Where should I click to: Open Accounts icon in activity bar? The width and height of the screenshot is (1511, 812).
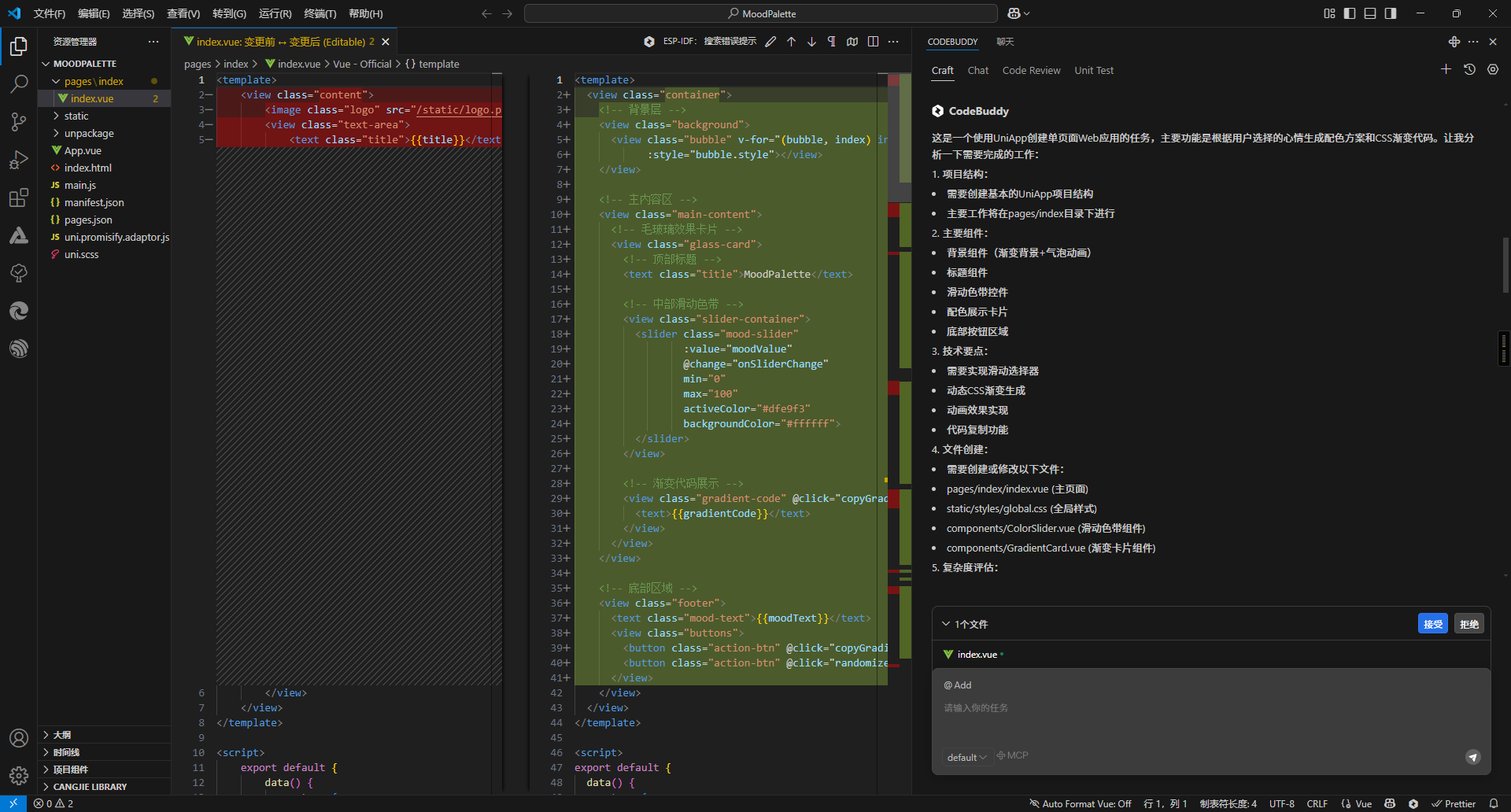coord(19,738)
